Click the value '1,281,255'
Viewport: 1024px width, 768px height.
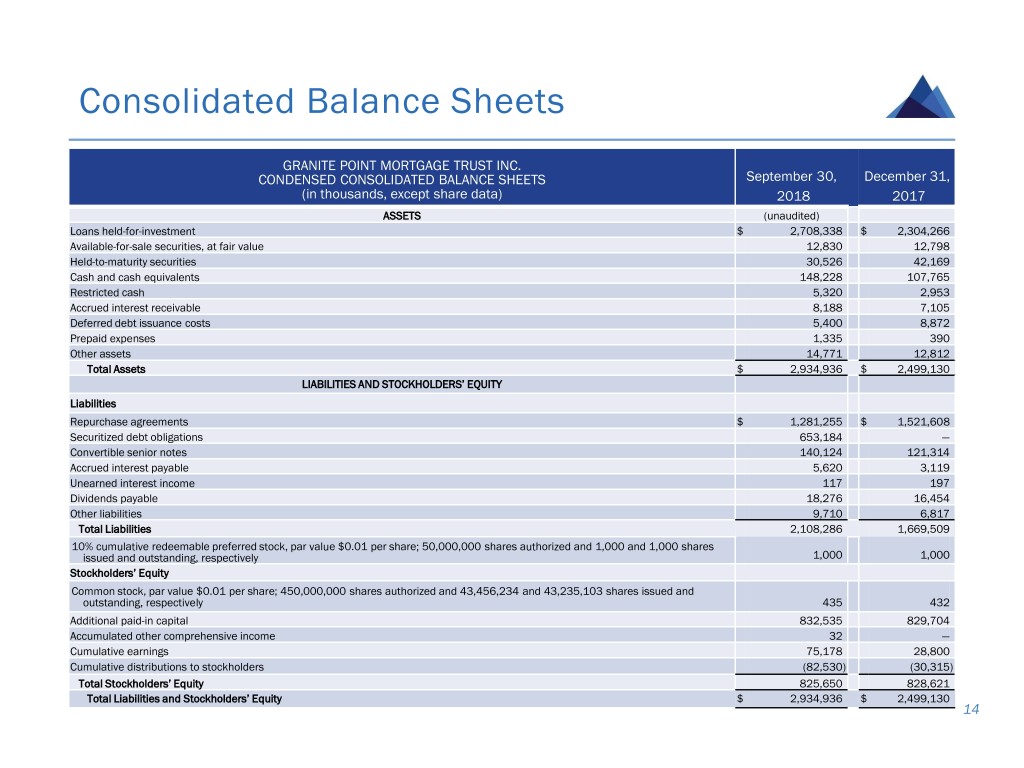point(816,422)
